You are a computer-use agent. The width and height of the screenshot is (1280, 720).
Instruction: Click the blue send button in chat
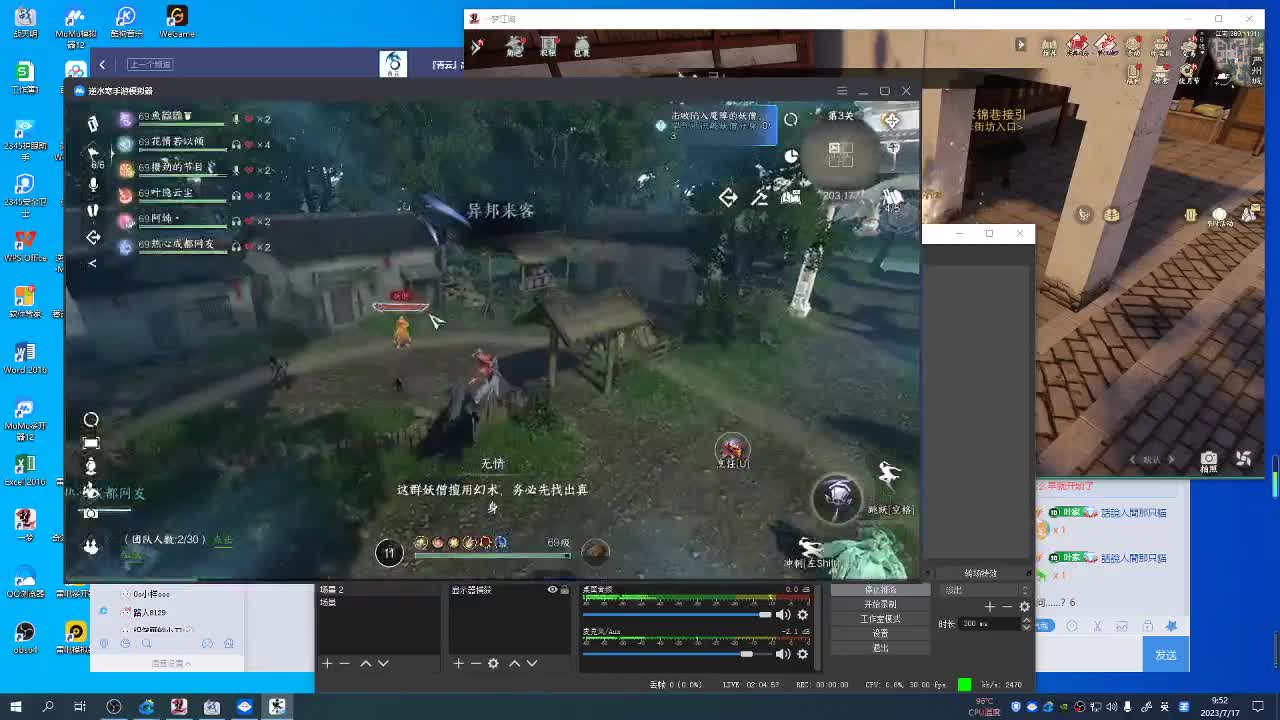tap(1166, 655)
